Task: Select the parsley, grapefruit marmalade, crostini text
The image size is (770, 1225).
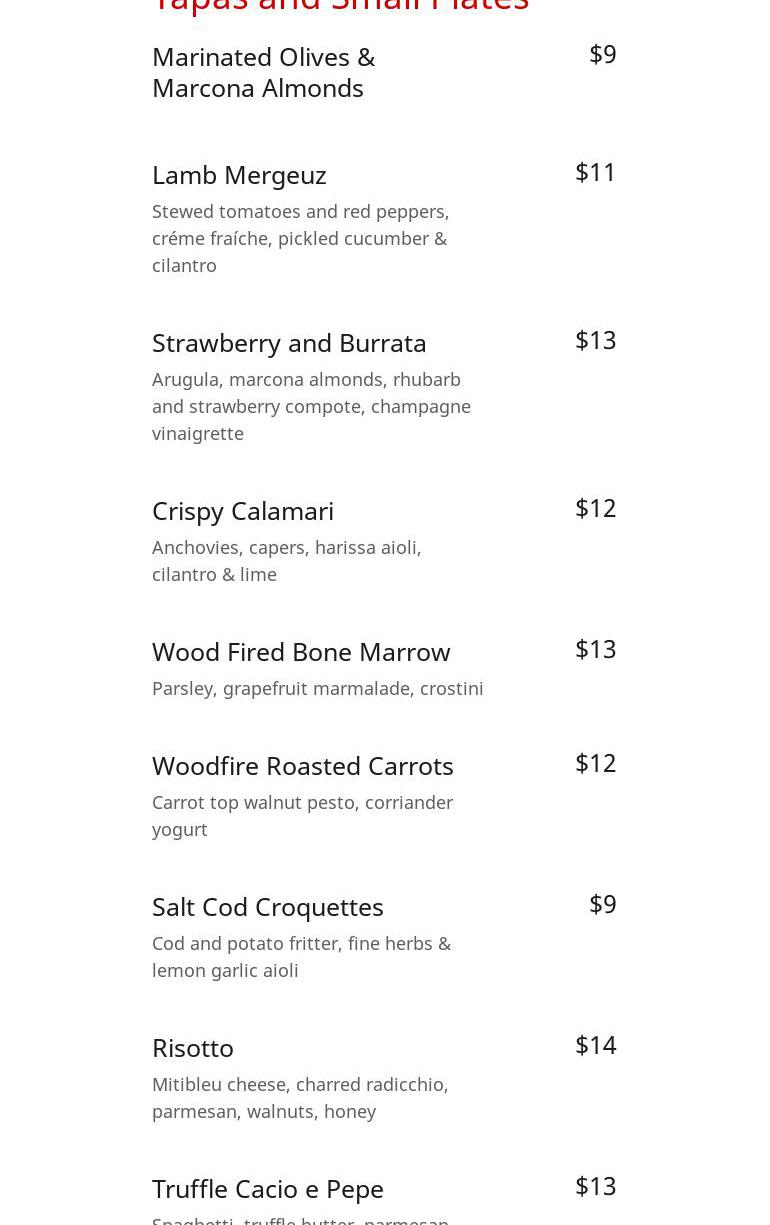Action: point(318,688)
